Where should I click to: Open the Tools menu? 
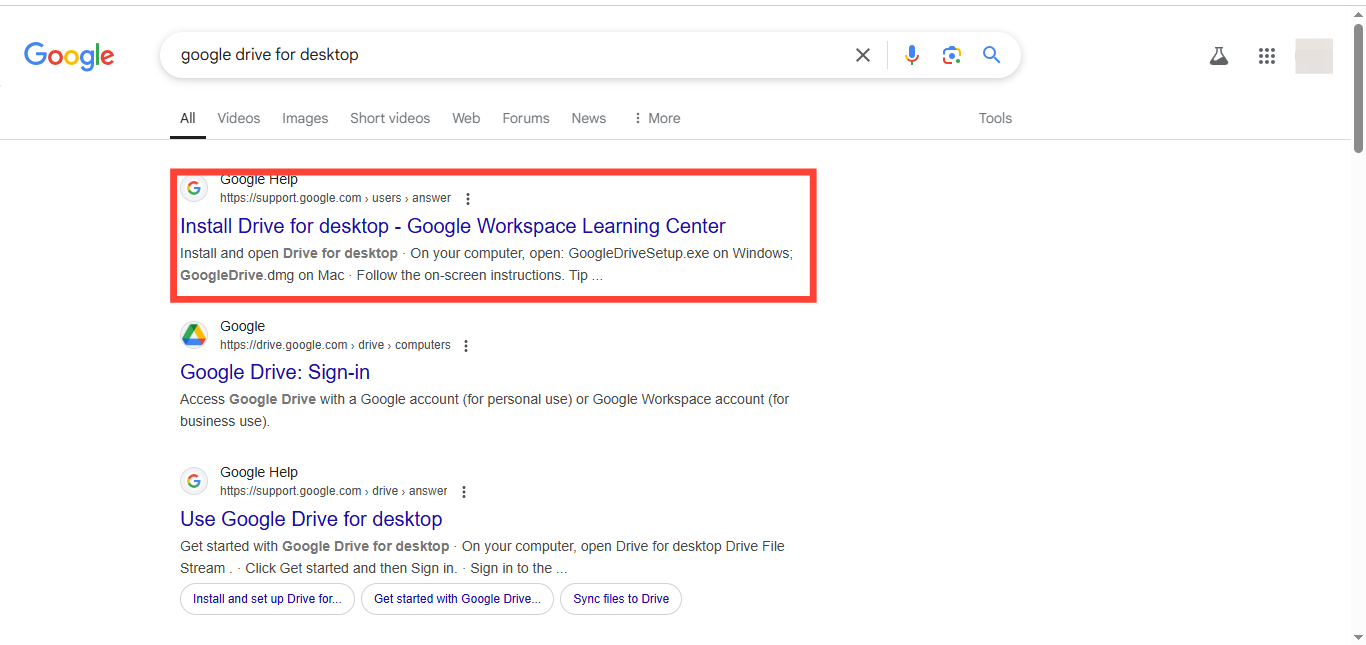point(995,118)
